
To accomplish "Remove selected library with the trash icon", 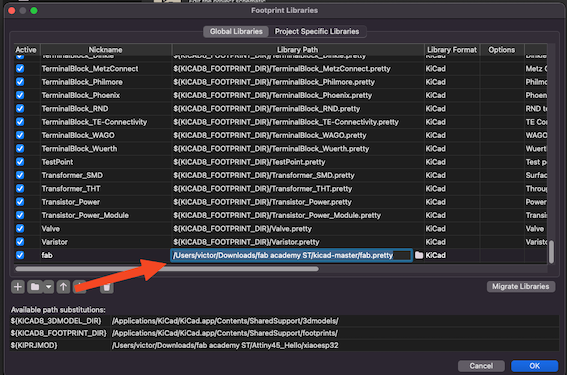I will [x=107, y=287].
